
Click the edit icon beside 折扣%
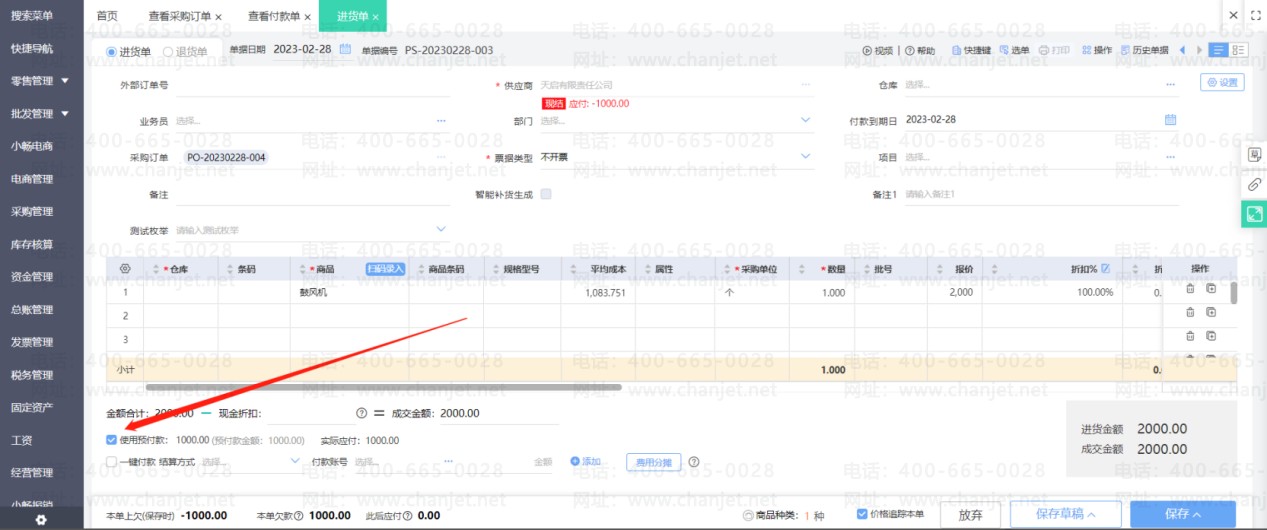click(x=1105, y=268)
